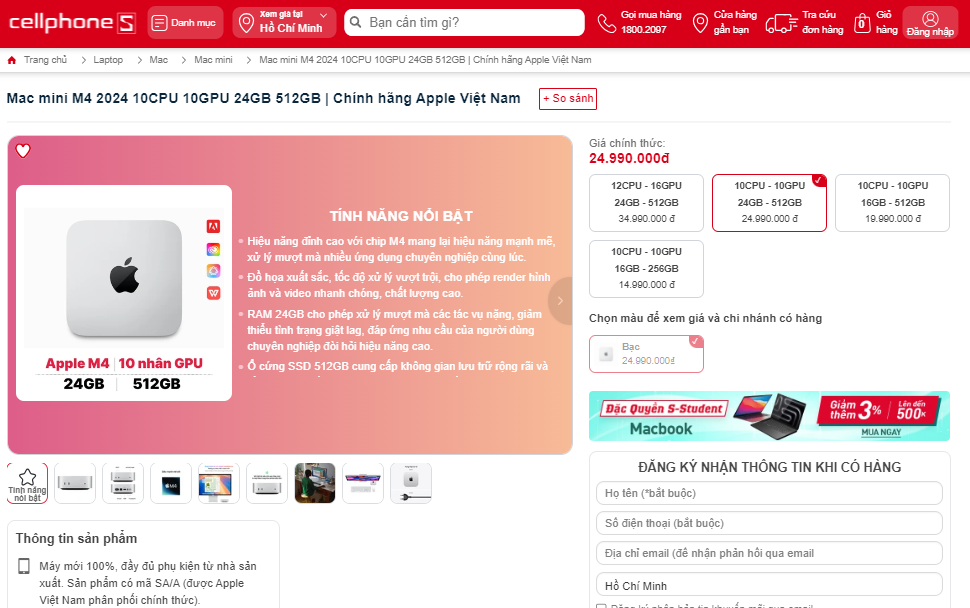This screenshot has width=970, height=608.
Task: Select the 10CPU - 10GPU 16GB - 256GB variant
Action: (x=646, y=268)
